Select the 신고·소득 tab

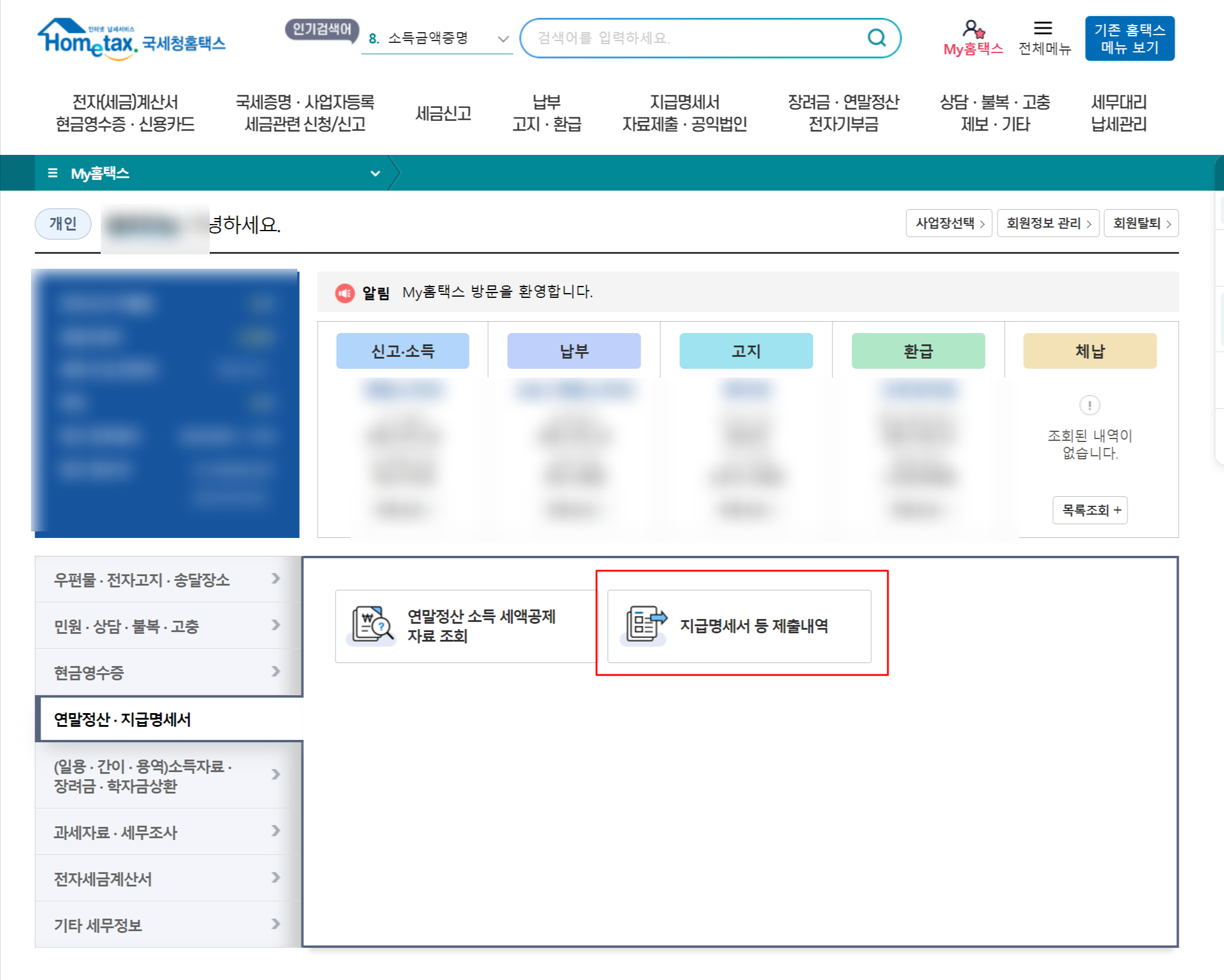click(x=403, y=351)
